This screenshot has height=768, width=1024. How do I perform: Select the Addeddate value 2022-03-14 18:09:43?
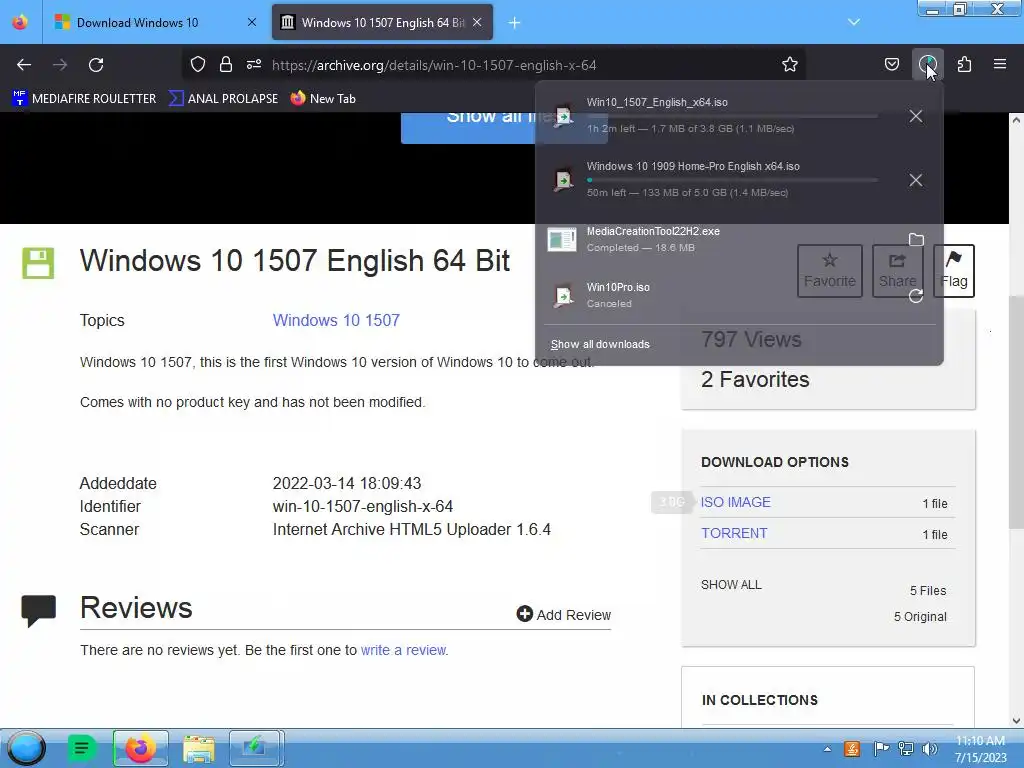[x=347, y=483]
